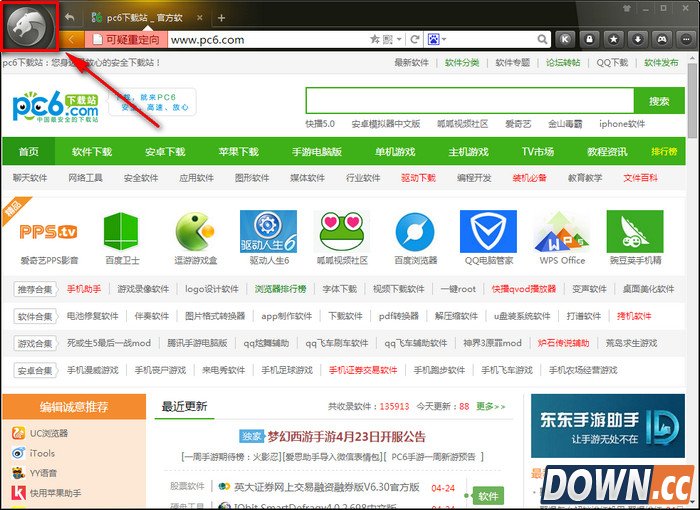
Task: Click the 东东手游助手 banner ad
Action: coord(608,426)
